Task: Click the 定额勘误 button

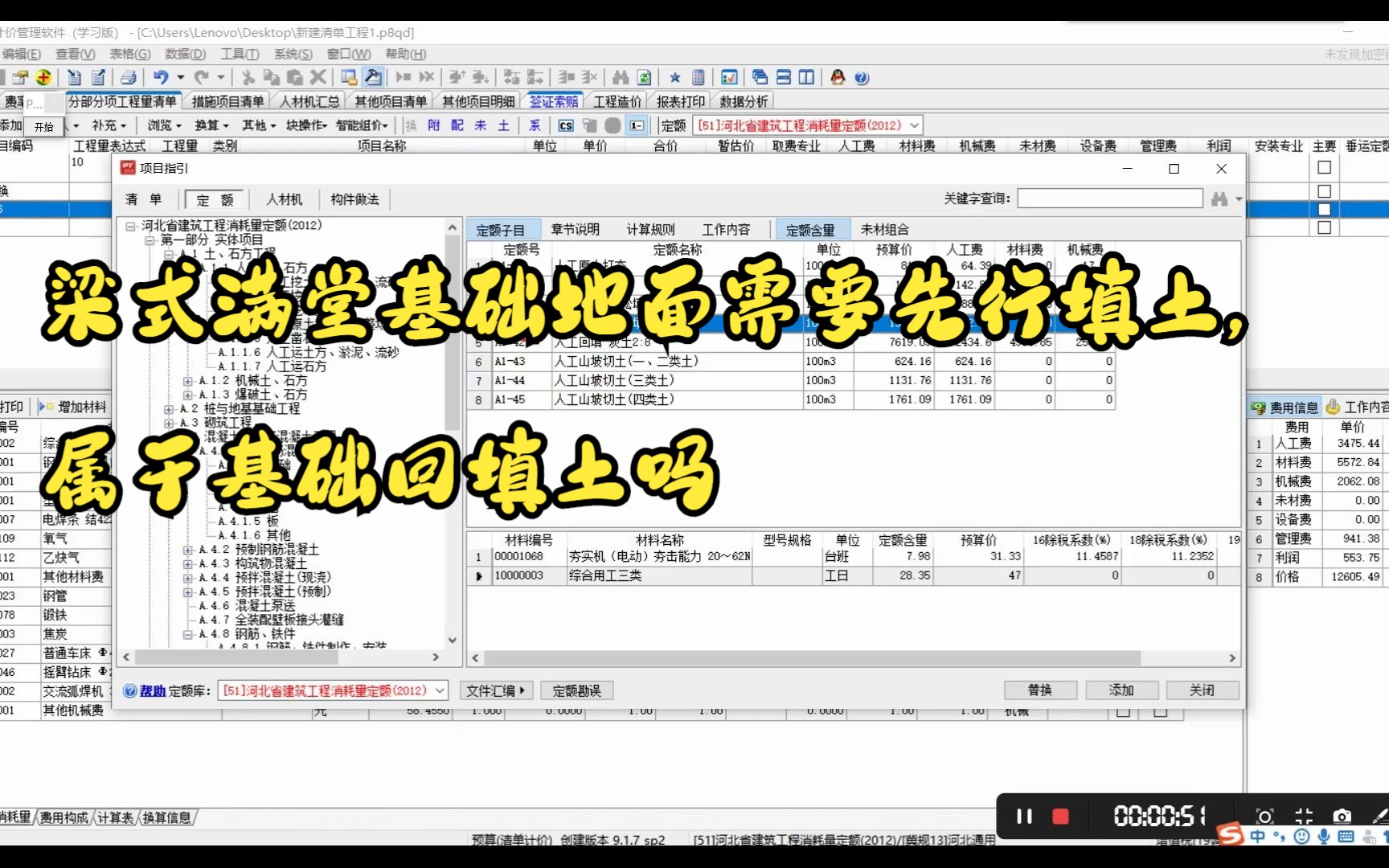Action: tap(576, 690)
